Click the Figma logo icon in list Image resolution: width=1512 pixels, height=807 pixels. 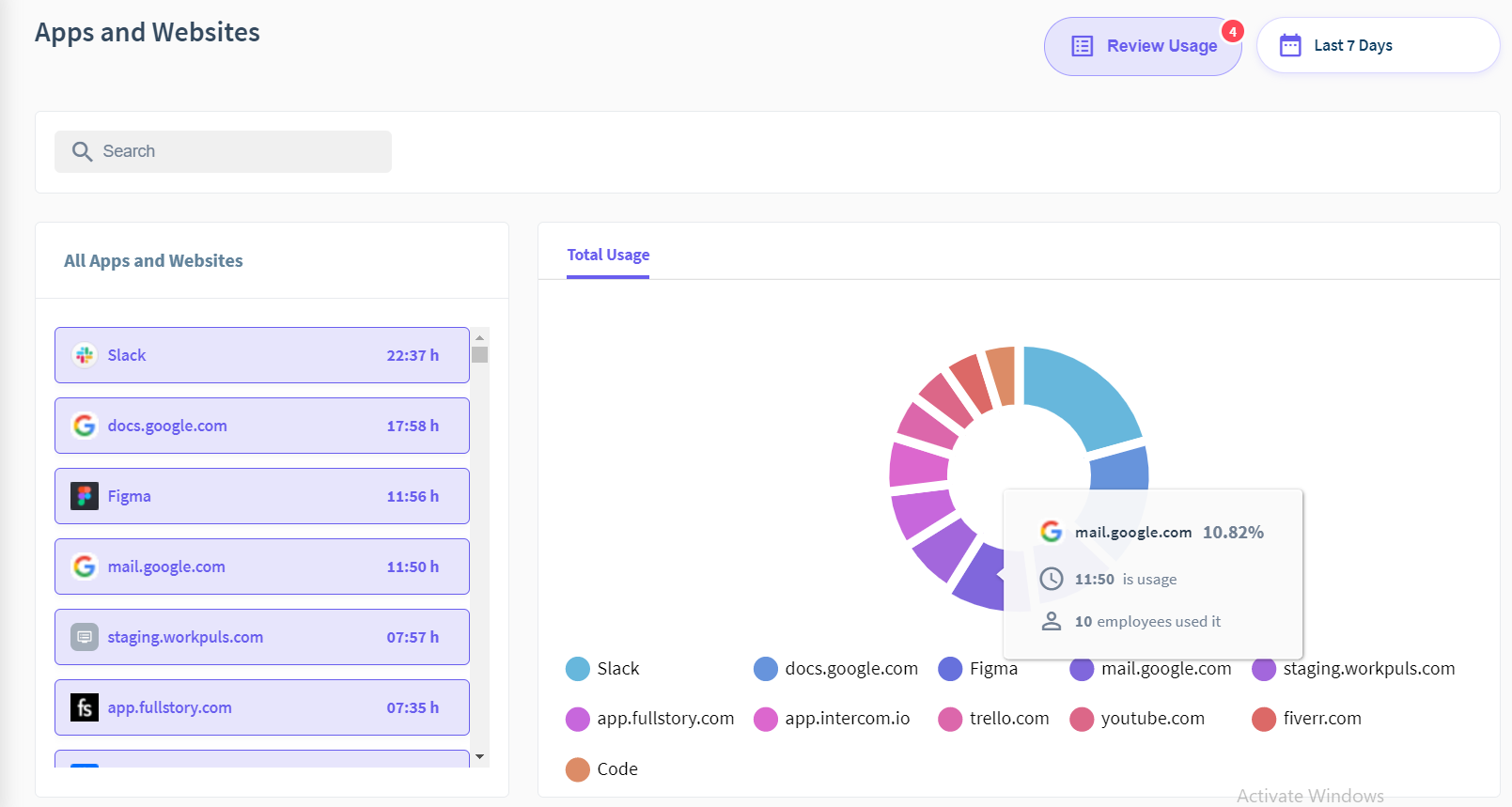pos(85,496)
